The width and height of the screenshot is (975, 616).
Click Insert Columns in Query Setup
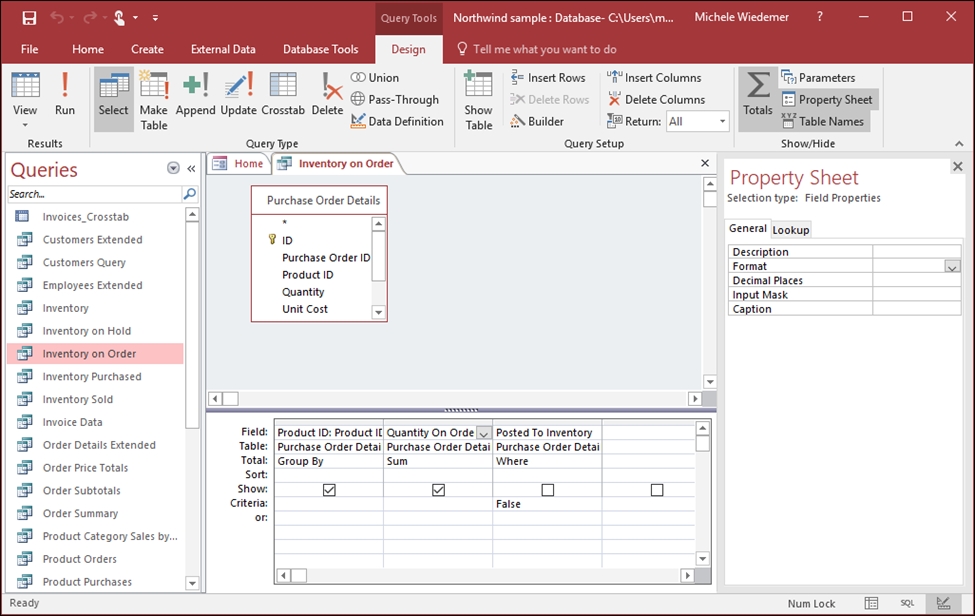[654, 78]
